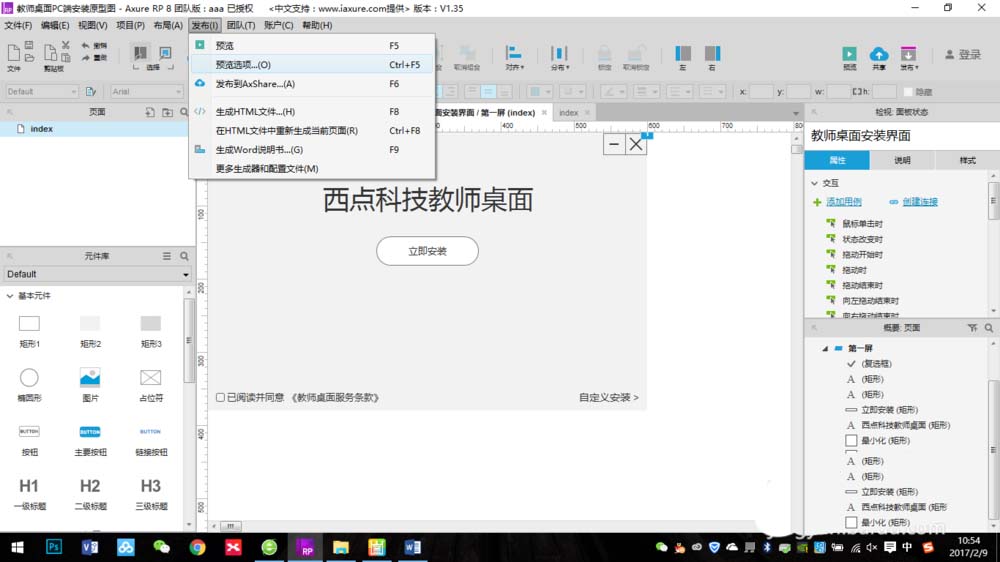Open Chrome from the Windows taskbar
The image size is (1000, 562).
click(x=197, y=547)
